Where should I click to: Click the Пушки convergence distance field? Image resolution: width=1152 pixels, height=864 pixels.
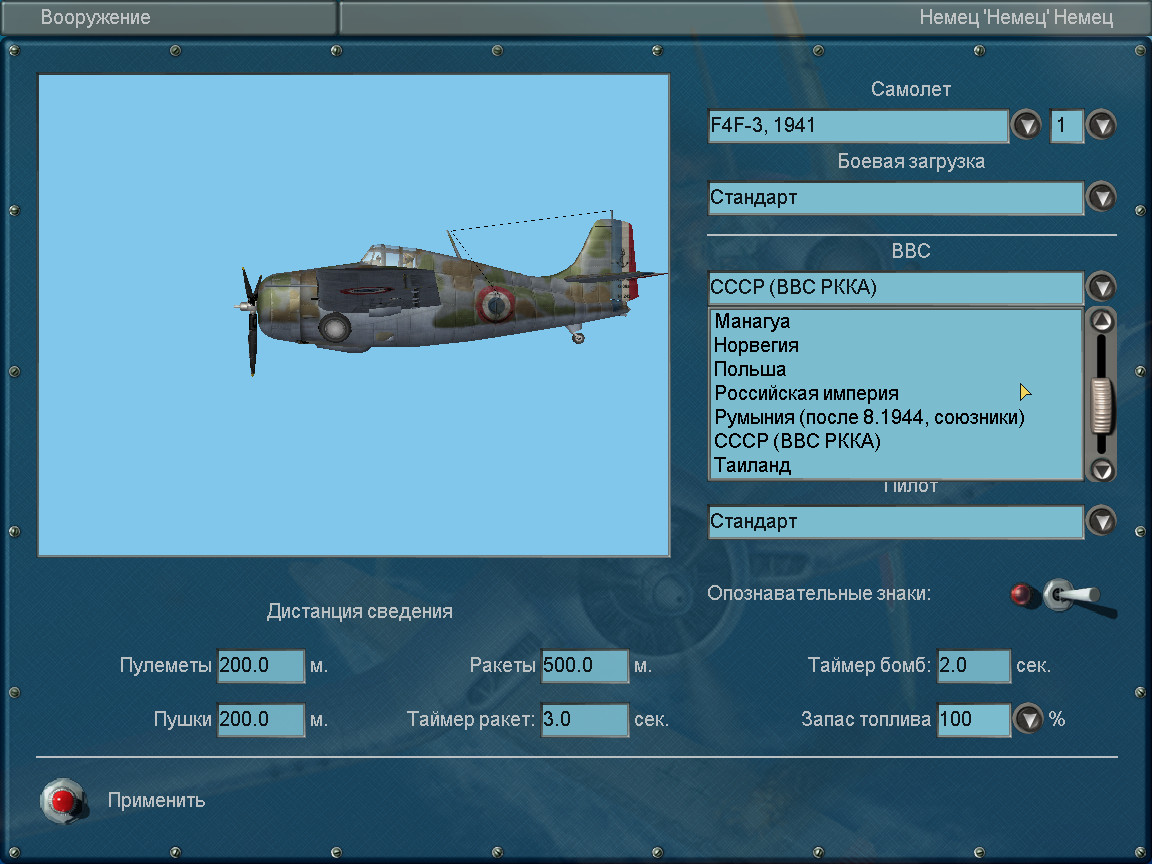point(260,720)
